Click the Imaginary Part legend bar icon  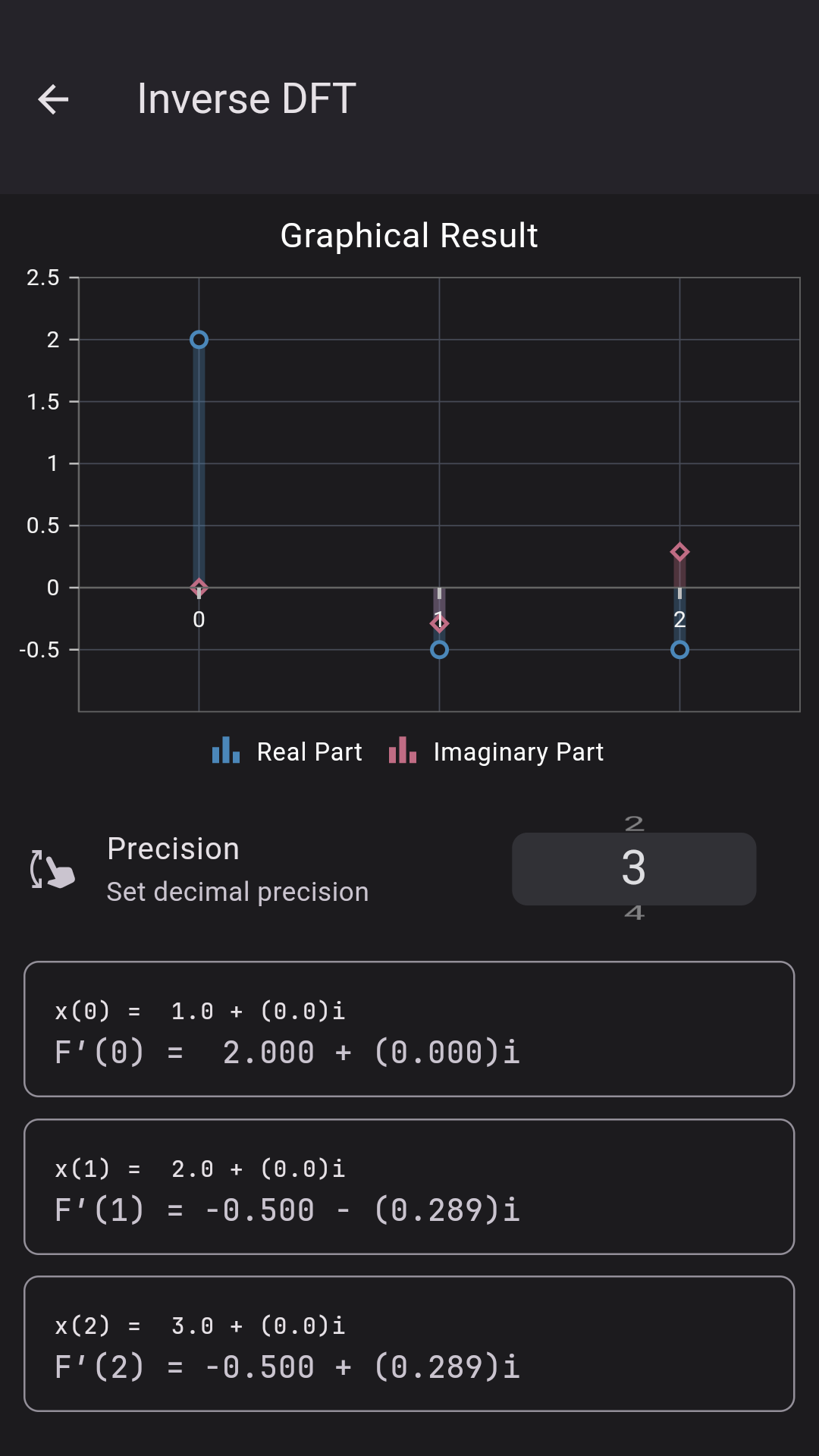point(402,751)
